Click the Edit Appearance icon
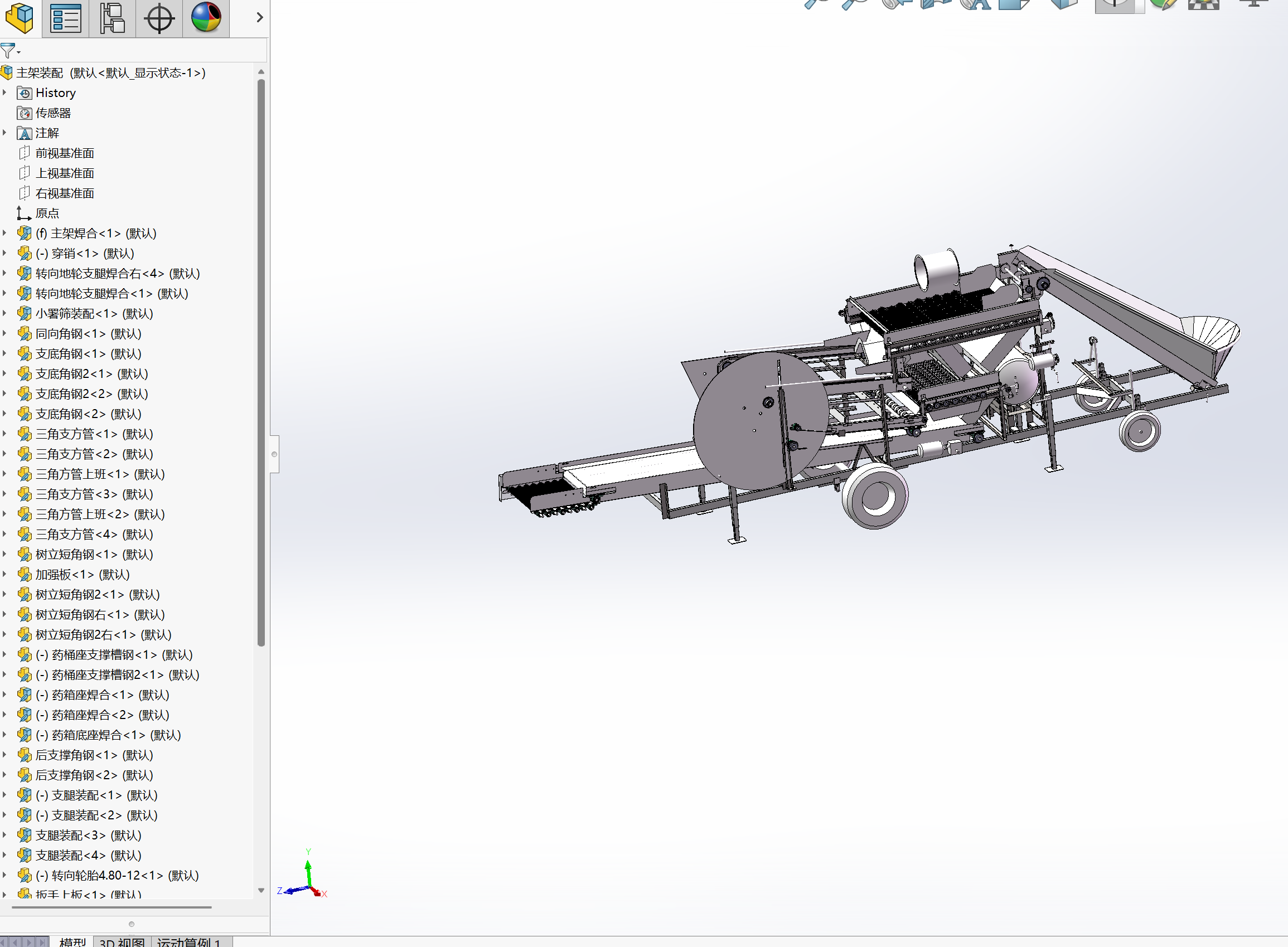 tap(1163, 4)
